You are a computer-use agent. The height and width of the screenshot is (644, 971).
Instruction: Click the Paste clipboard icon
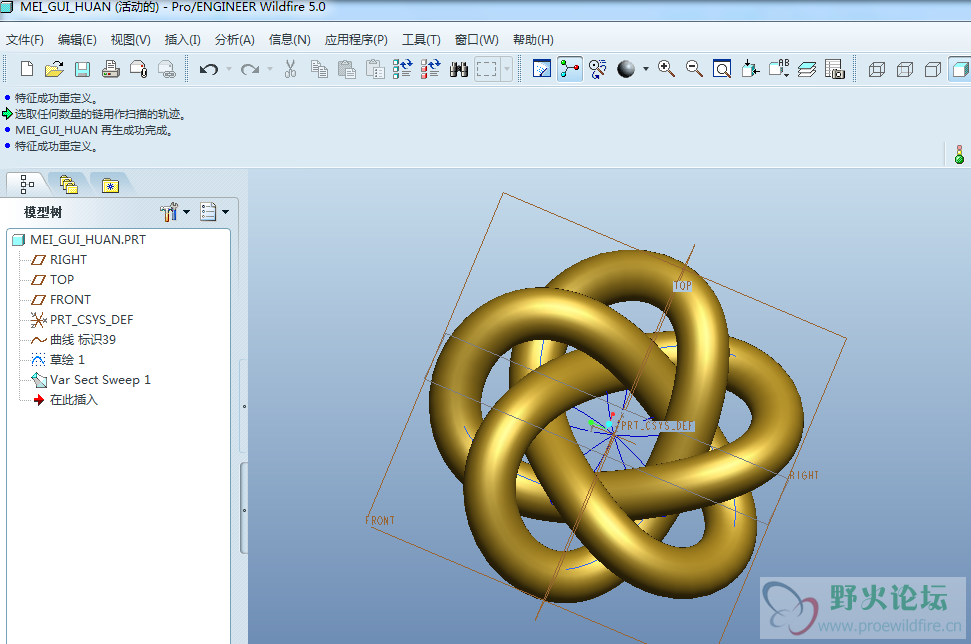(347, 69)
